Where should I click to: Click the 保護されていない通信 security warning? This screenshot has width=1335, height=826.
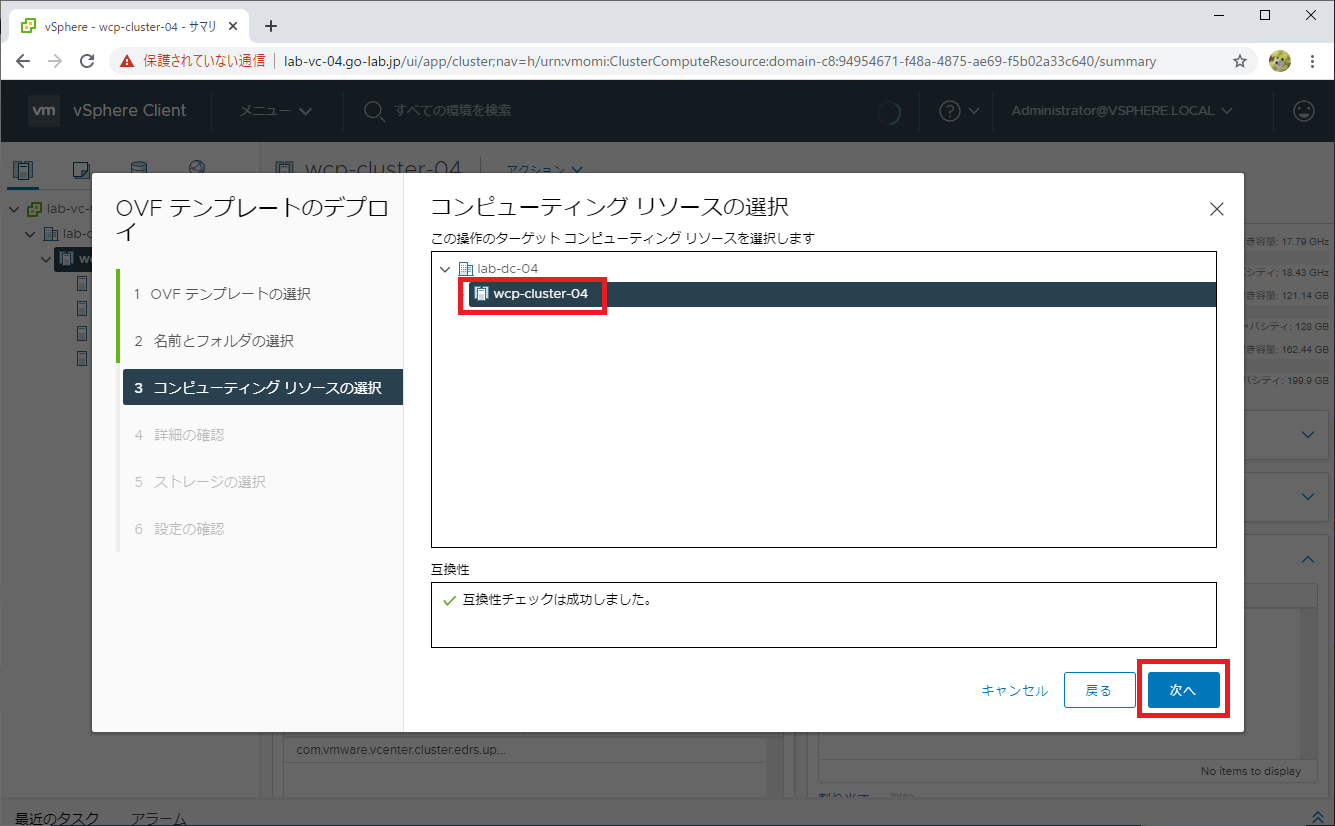(x=195, y=61)
